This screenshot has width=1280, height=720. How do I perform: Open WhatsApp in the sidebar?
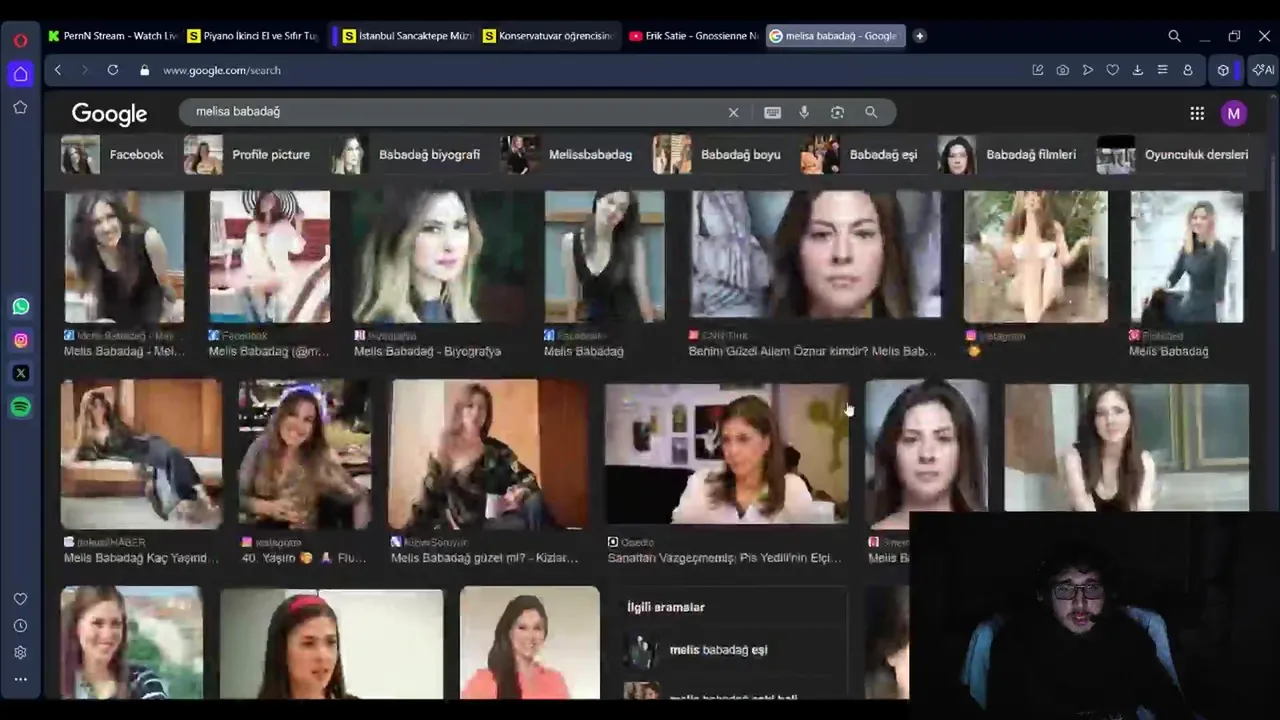tap(20, 306)
